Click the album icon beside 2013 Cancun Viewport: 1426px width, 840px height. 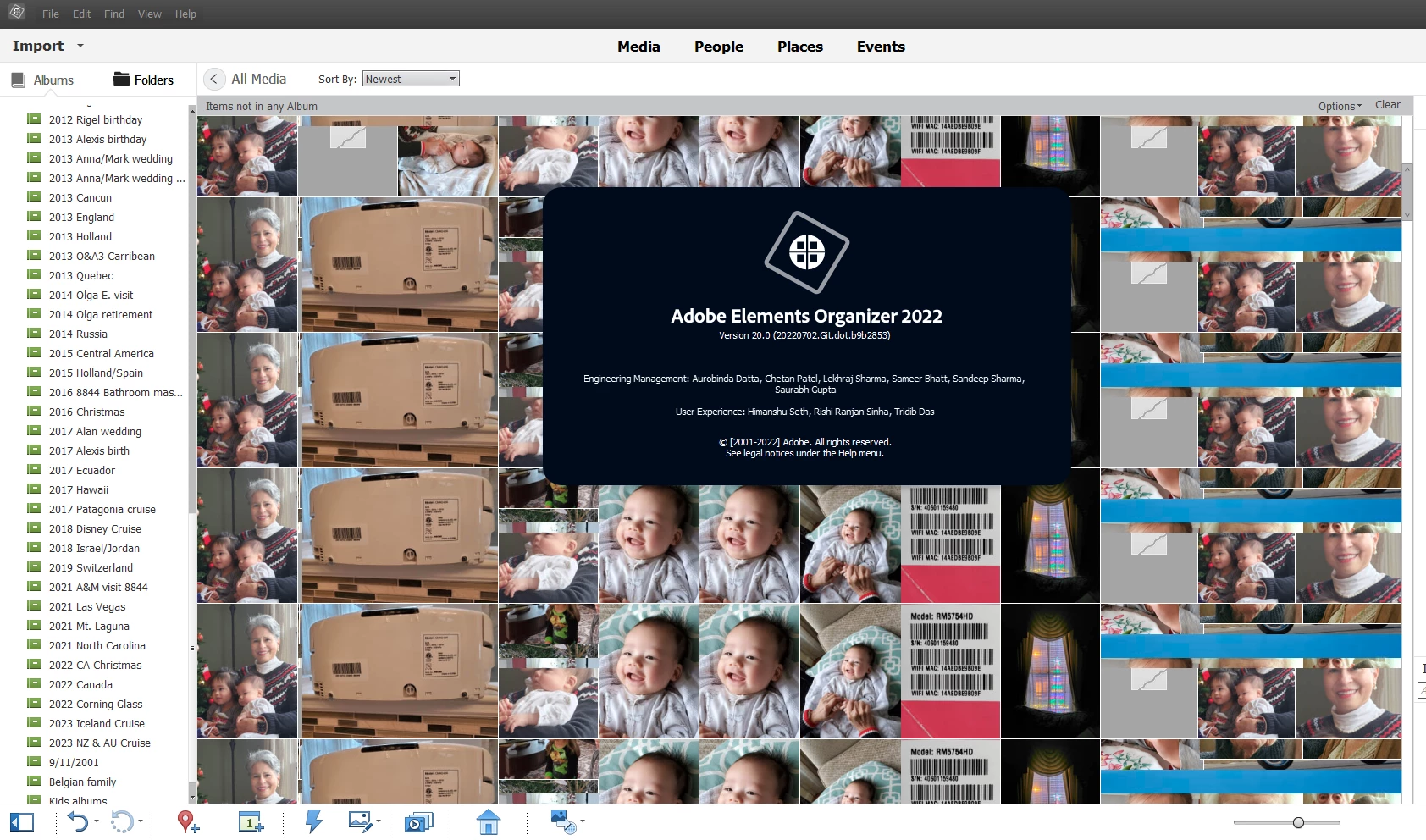[34, 196]
